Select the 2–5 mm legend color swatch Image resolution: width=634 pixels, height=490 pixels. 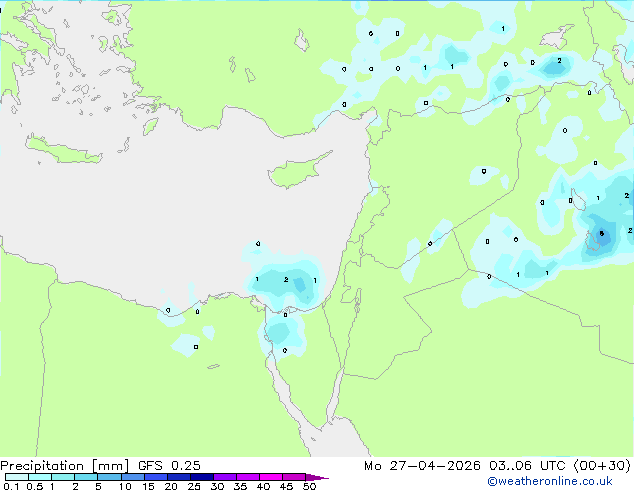(86, 477)
